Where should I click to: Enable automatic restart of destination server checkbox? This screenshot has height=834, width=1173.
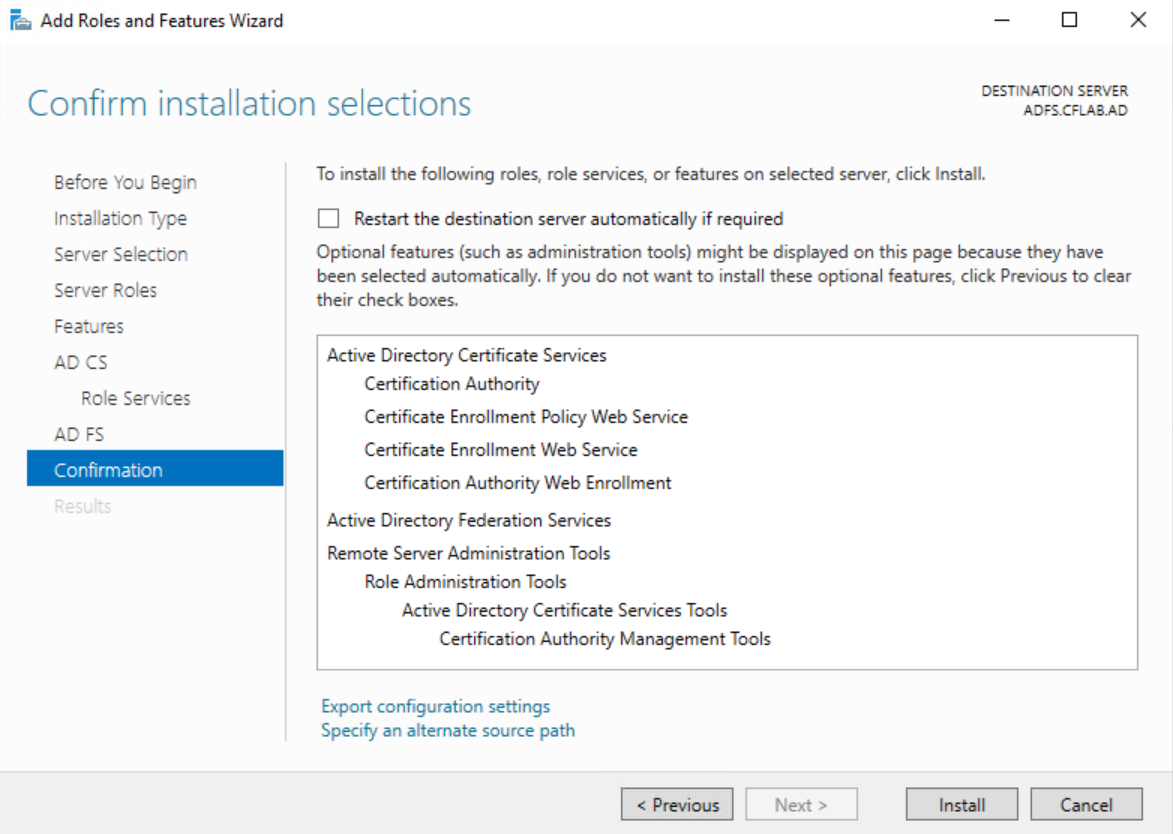coord(328,218)
